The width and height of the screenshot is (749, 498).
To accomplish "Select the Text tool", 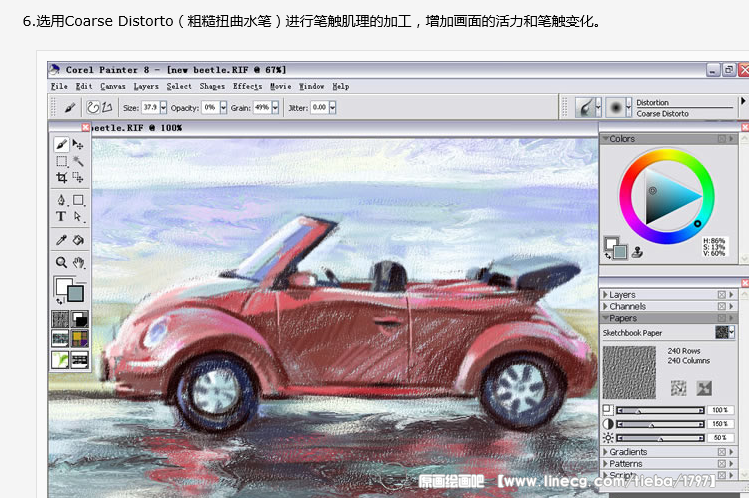I will click(x=61, y=216).
